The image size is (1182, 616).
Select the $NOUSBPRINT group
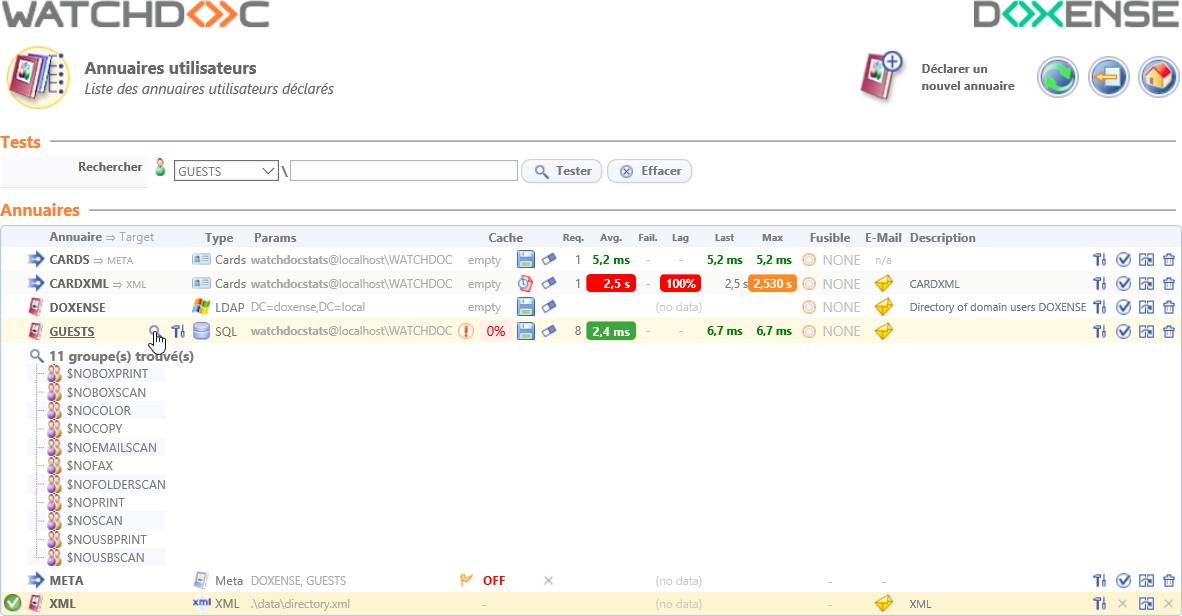(x=106, y=540)
